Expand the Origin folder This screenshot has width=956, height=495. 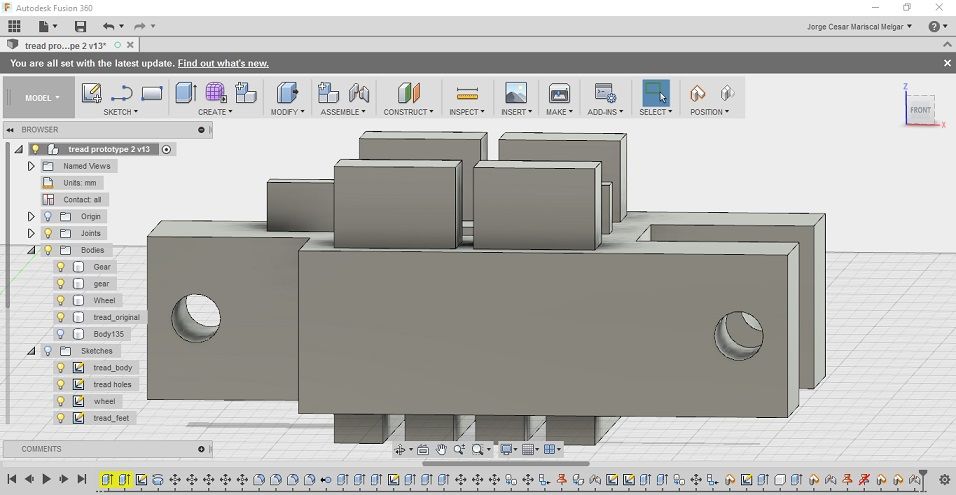pos(31,216)
